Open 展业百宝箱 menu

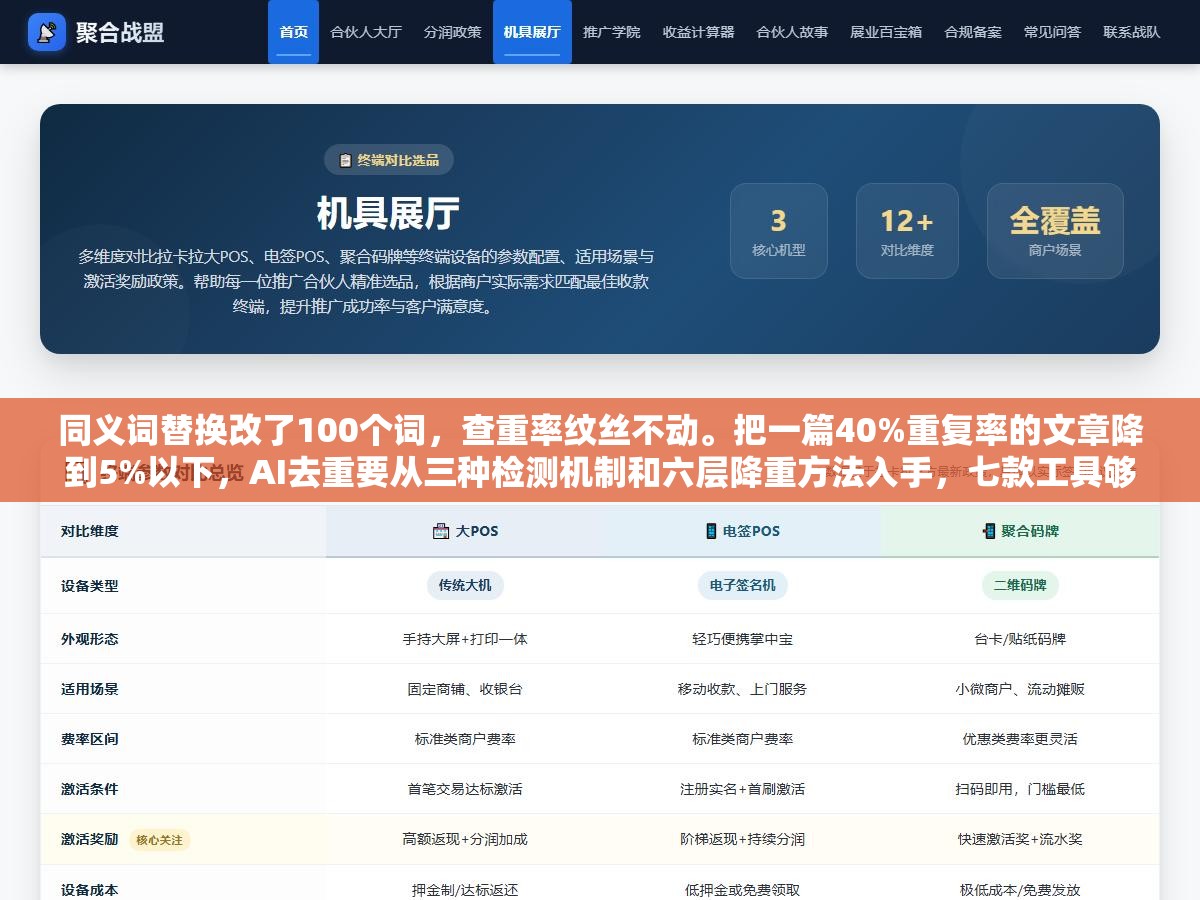point(886,32)
